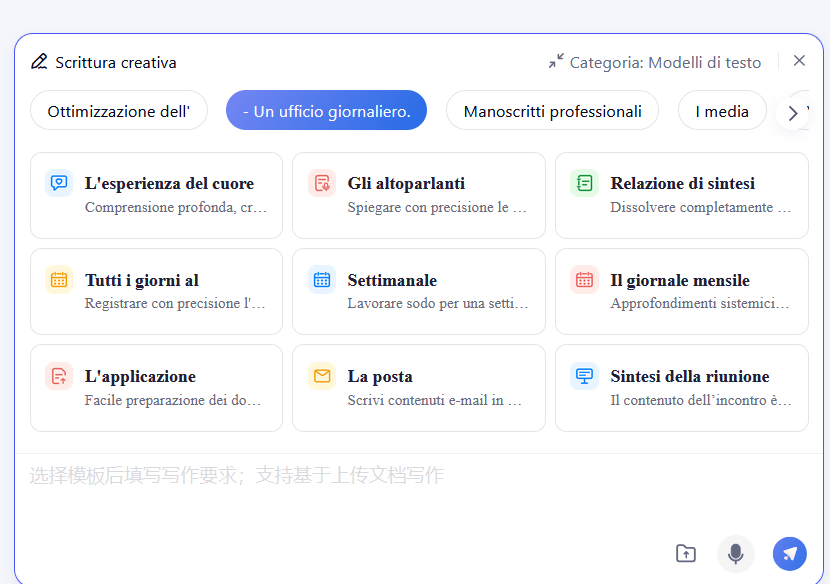Select the Il giornale mensile template card
This screenshot has height=584, width=830.
pos(681,291)
